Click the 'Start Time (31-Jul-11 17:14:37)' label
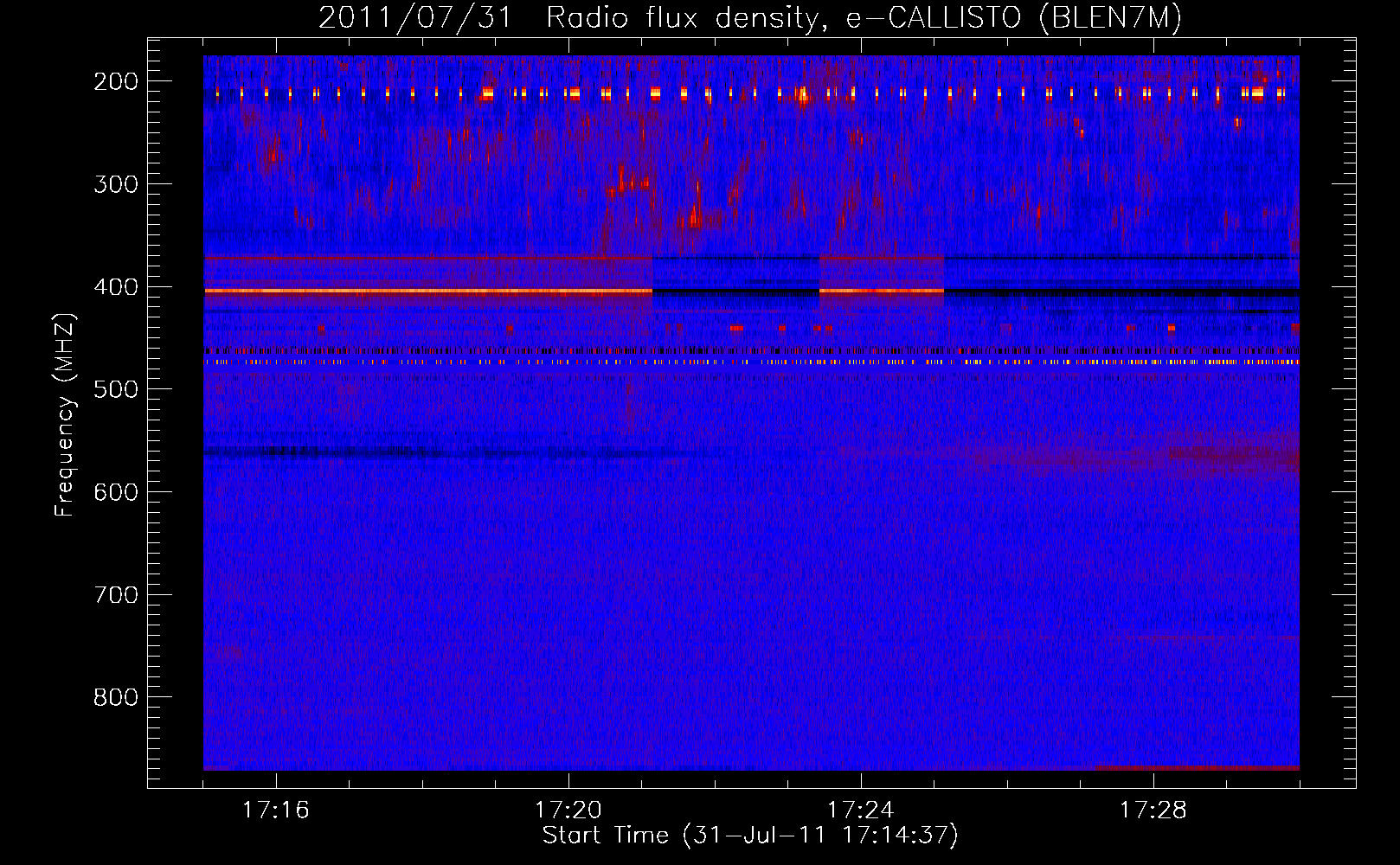This screenshot has height=865, width=1400. pos(750,836)
